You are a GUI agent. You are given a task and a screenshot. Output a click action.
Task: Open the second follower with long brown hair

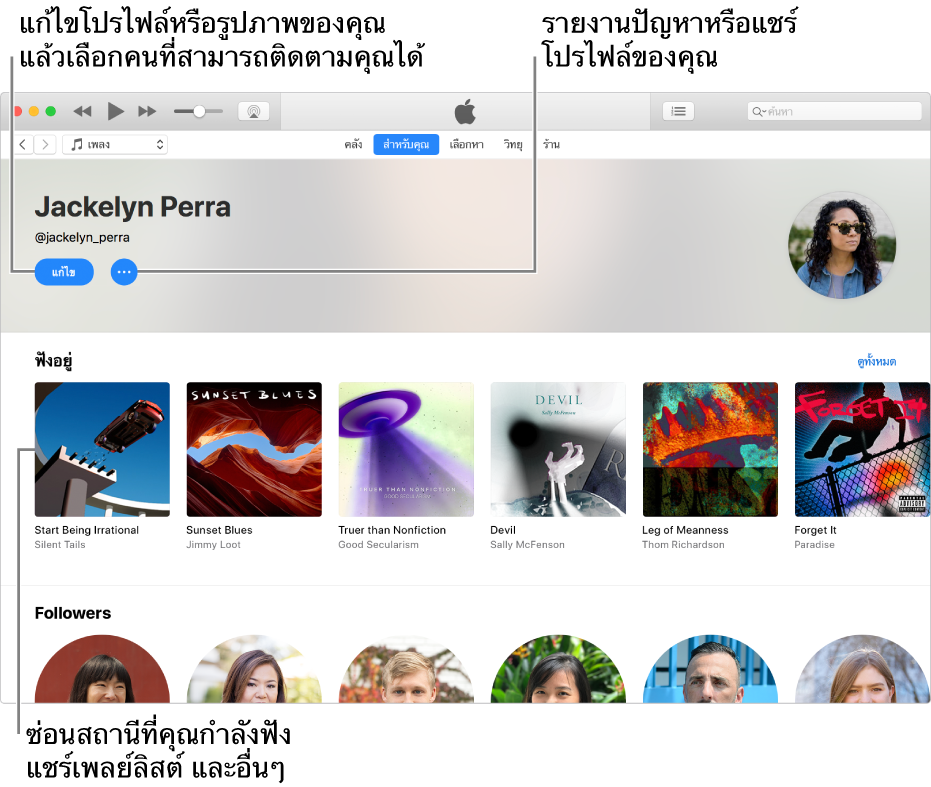(254, 669)
